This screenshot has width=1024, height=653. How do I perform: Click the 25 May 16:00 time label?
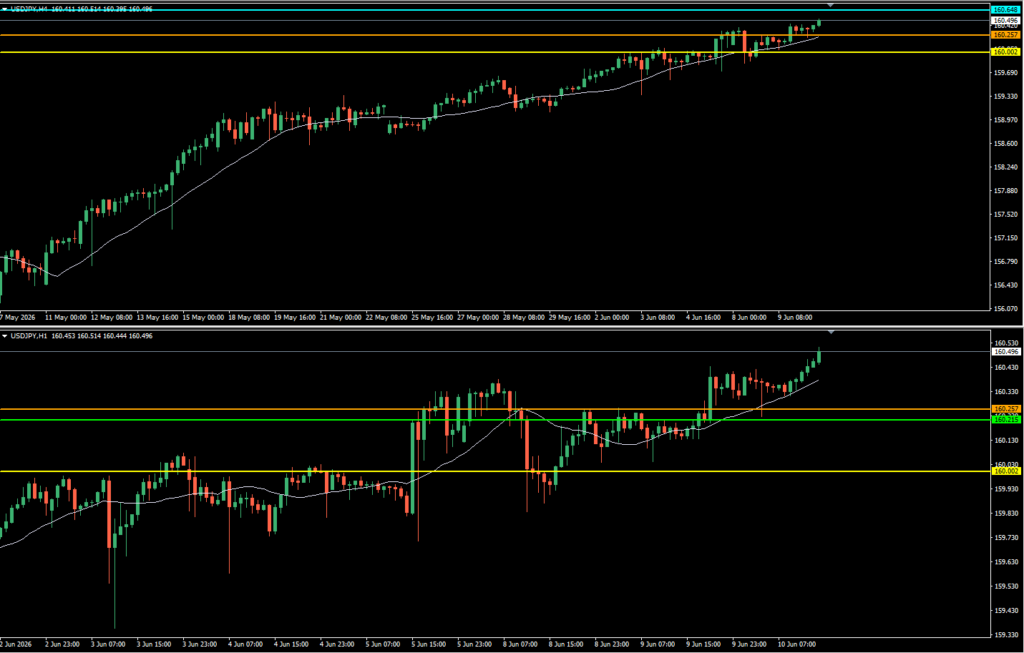(432, 317)
